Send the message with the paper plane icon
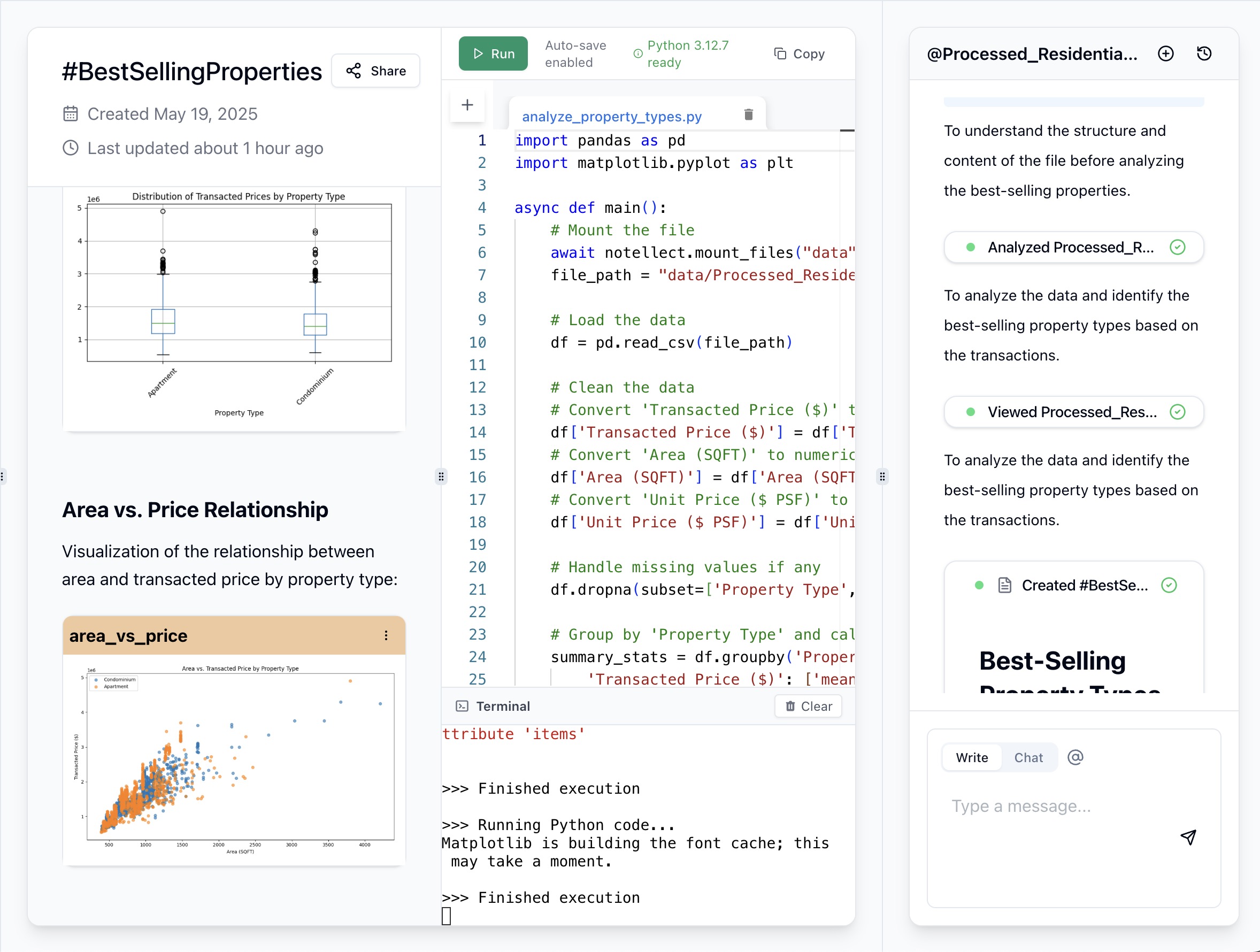This screenshot has width=1260, height=952. tap(1188, 836)
